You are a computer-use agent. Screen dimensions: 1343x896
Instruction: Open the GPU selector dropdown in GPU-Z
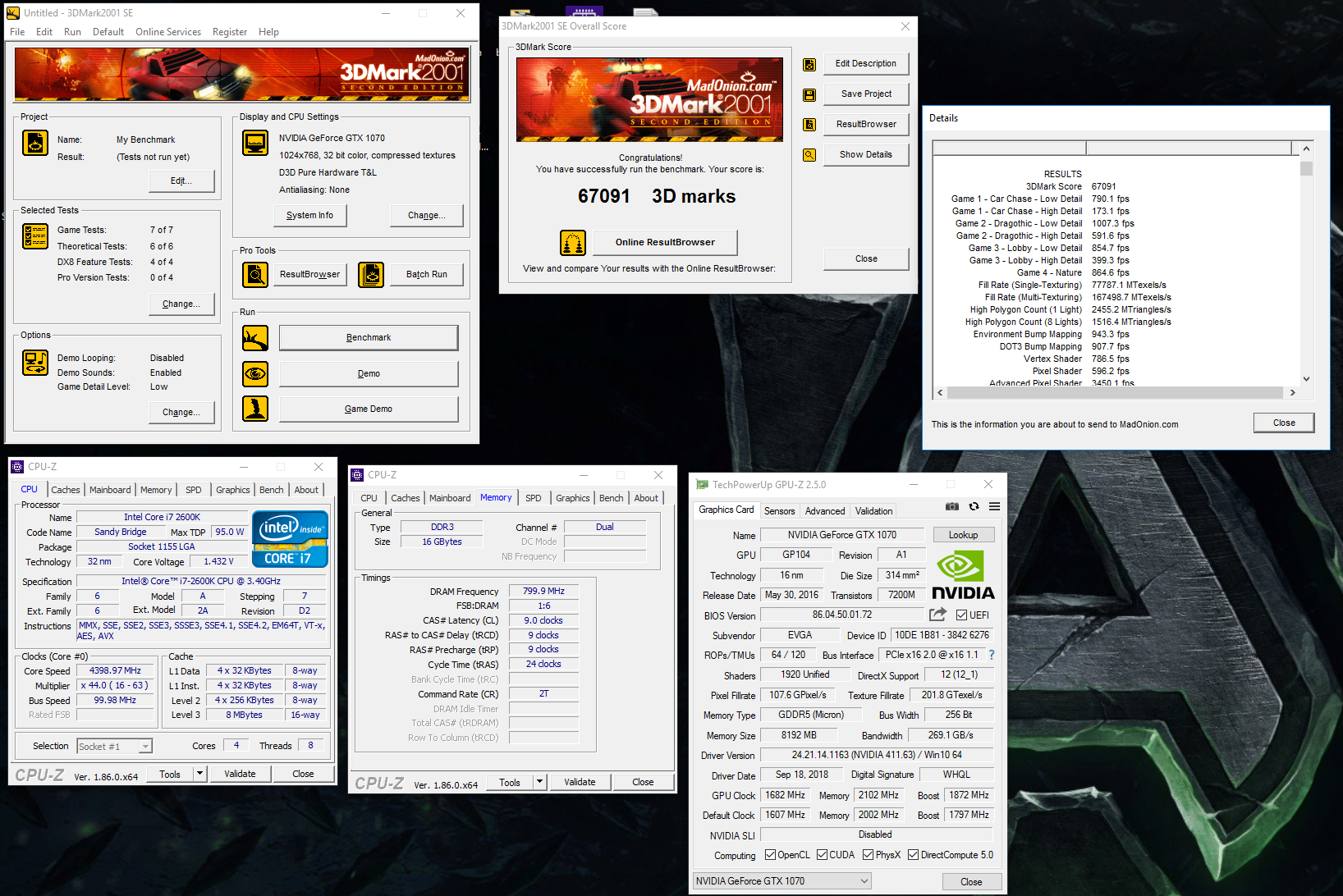[782, 880]
